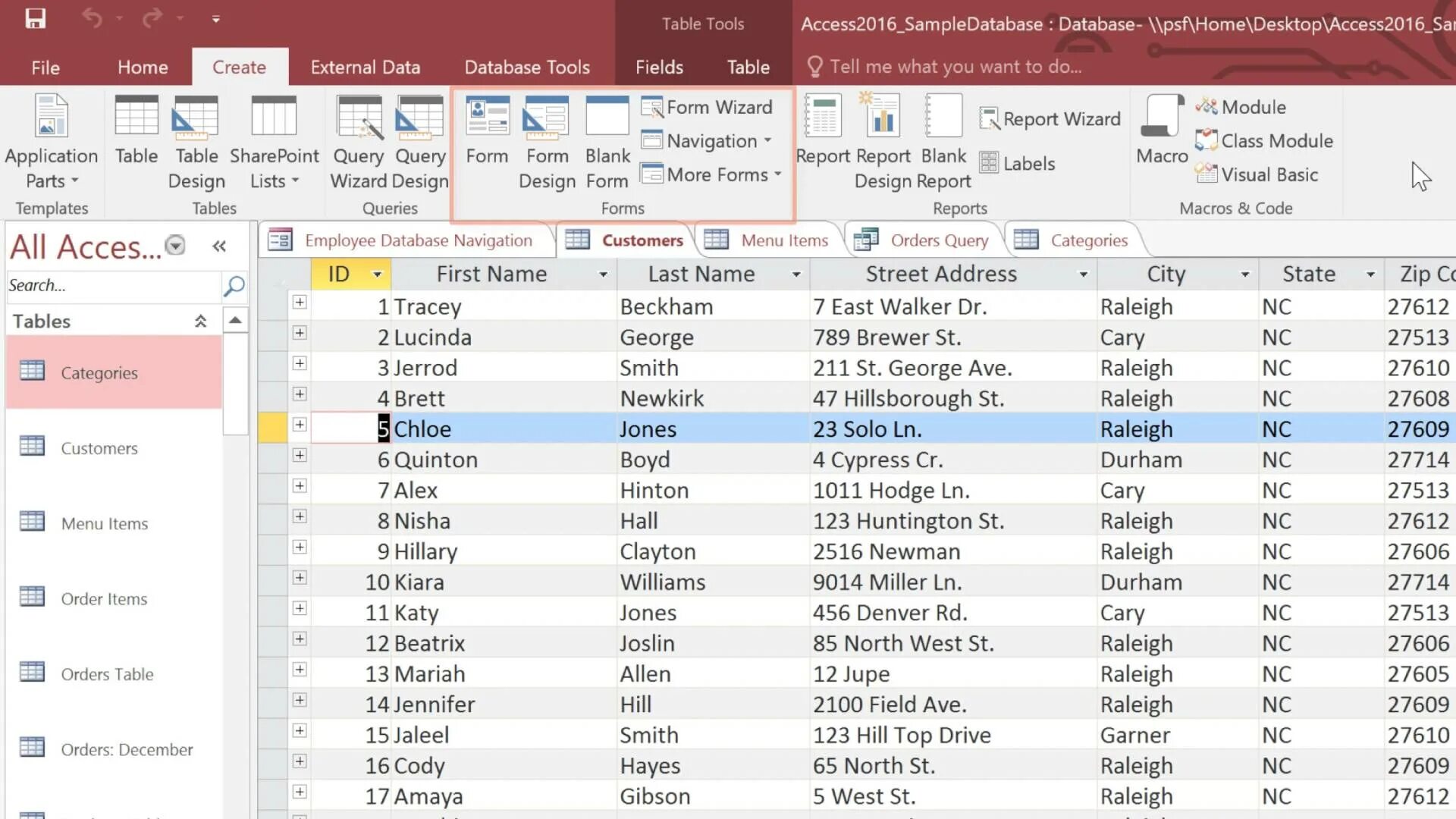Click the ID column dropdown arrow
The image size is (1456, 819).
point(378,273)
